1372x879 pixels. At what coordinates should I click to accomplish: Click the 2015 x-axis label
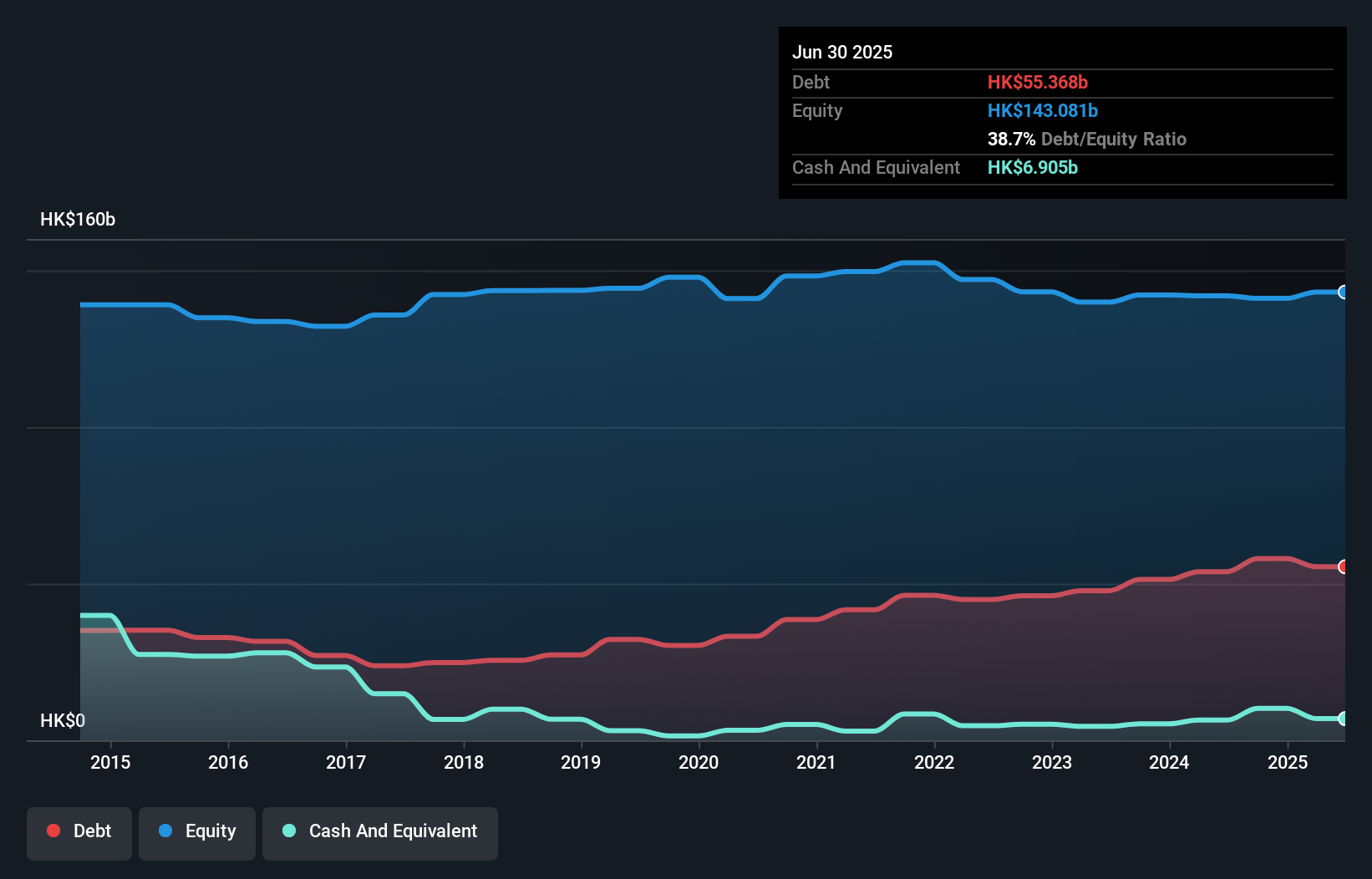click(110, 762)
